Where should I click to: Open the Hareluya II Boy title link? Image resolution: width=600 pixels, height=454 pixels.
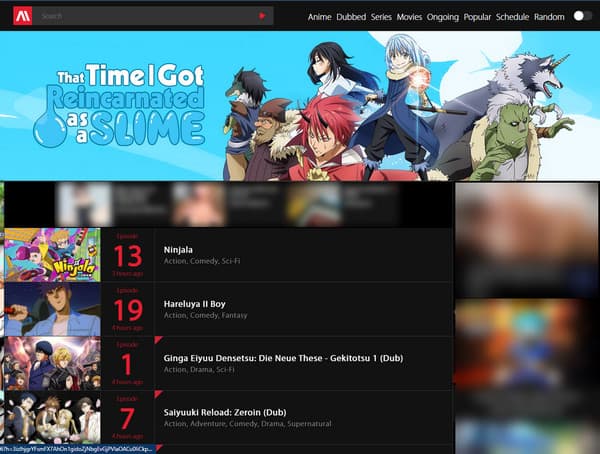[x=194, y=304]
